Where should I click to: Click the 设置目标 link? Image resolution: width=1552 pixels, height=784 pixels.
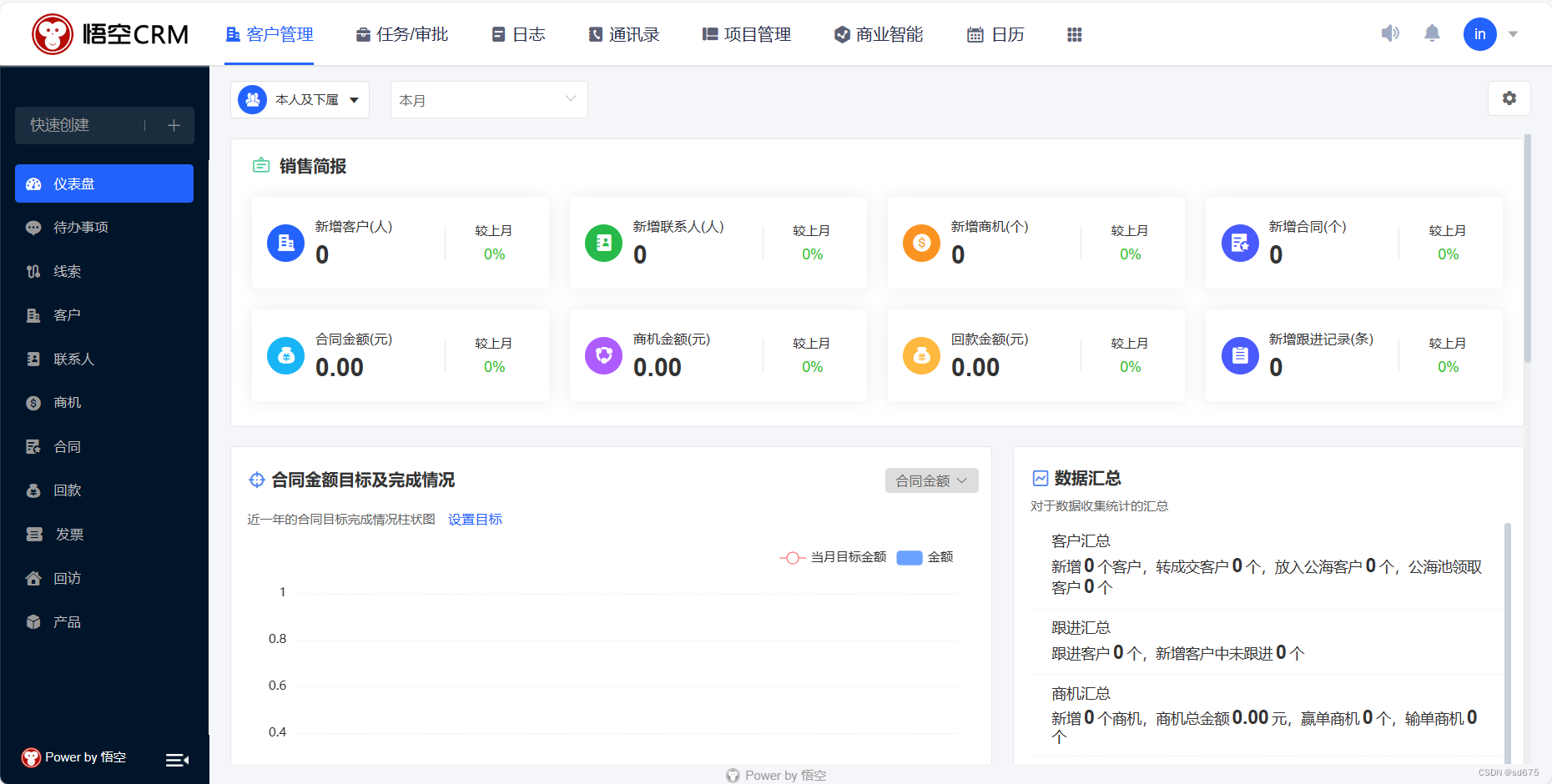(474, 519)
